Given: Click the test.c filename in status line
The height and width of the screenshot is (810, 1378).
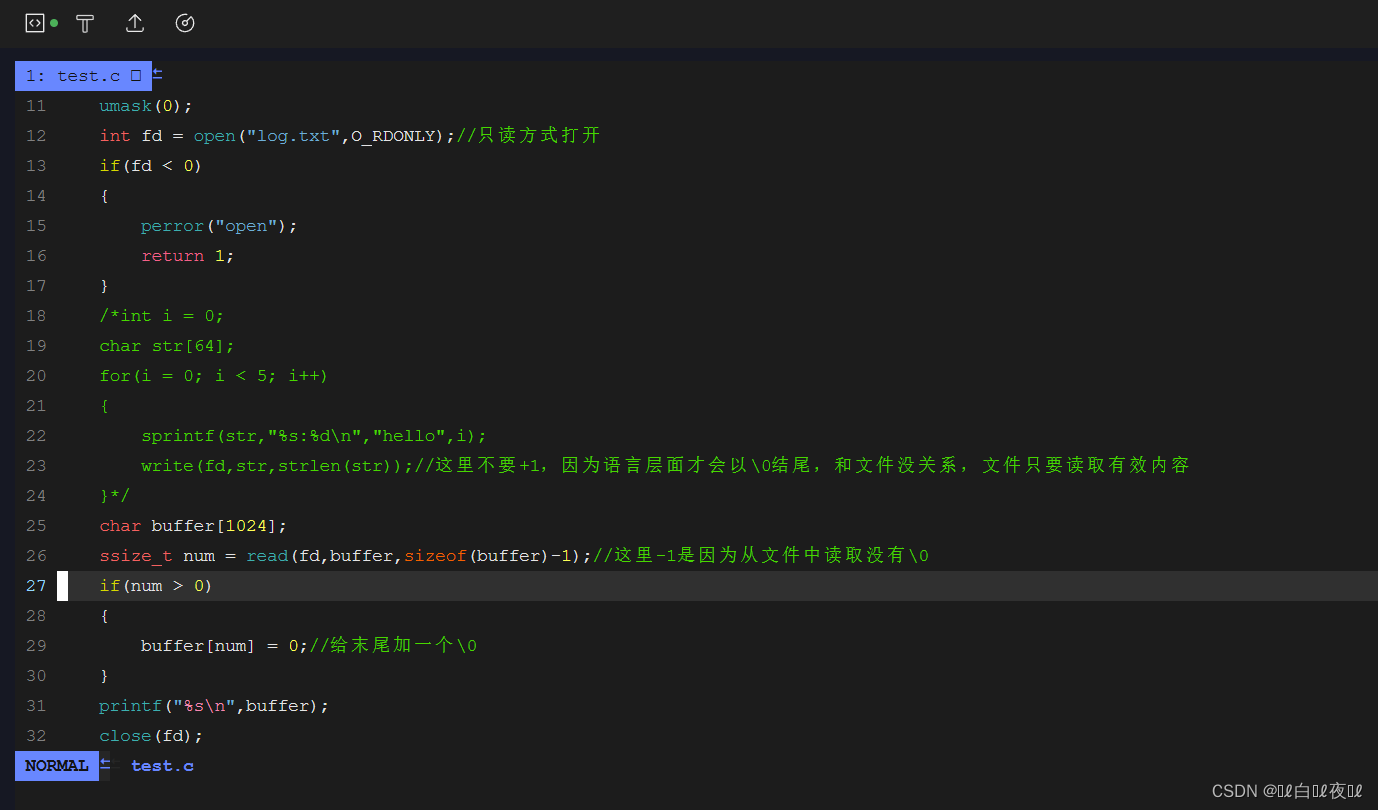Looking at the screenshot, I should click(x=162, y=766).
